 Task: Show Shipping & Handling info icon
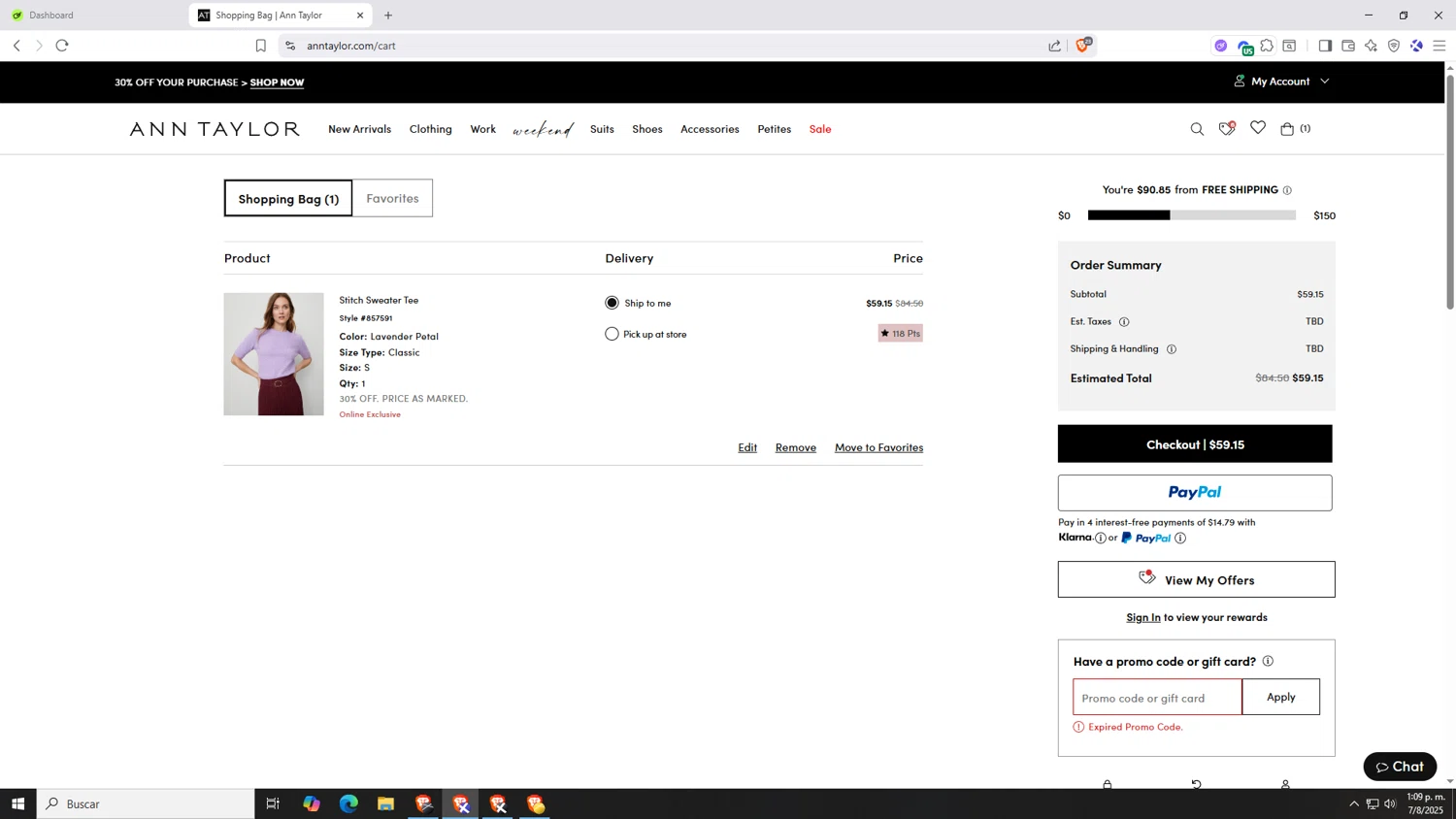[1172, 349]
